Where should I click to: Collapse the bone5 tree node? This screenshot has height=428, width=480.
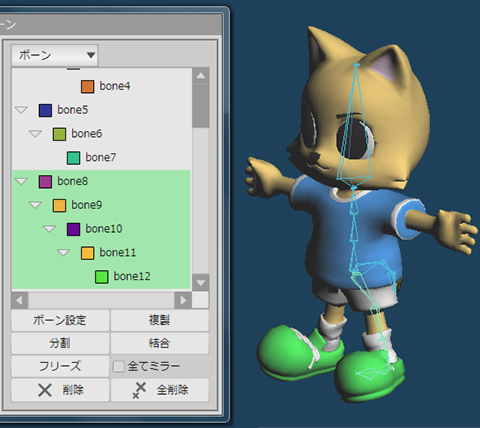[x=21, y=110]
